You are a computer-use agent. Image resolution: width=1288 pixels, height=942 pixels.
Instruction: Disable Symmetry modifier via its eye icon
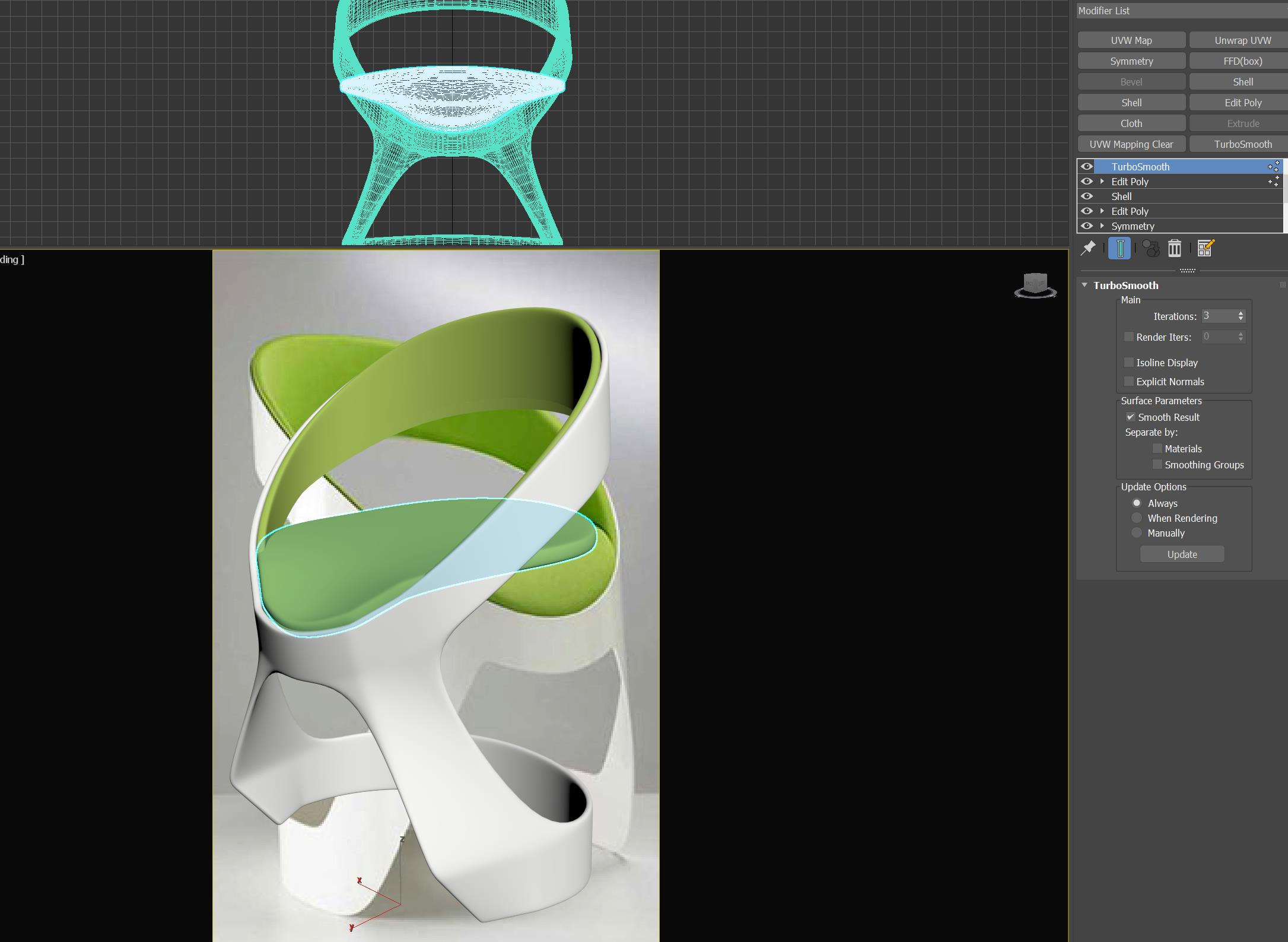point(1087,226)
